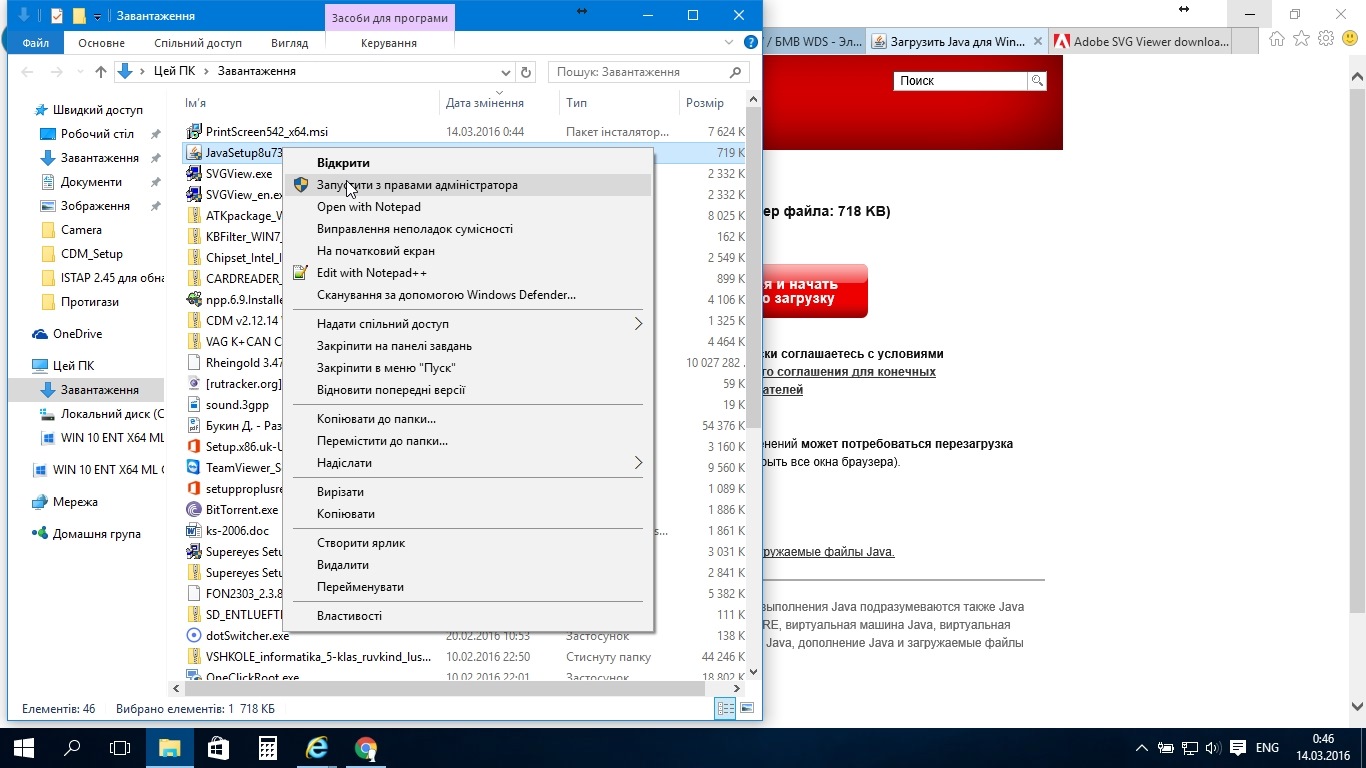Open Google Chrome taskbar icon
This screenshot has width=1366, height=768.
(x=366, y=747)
